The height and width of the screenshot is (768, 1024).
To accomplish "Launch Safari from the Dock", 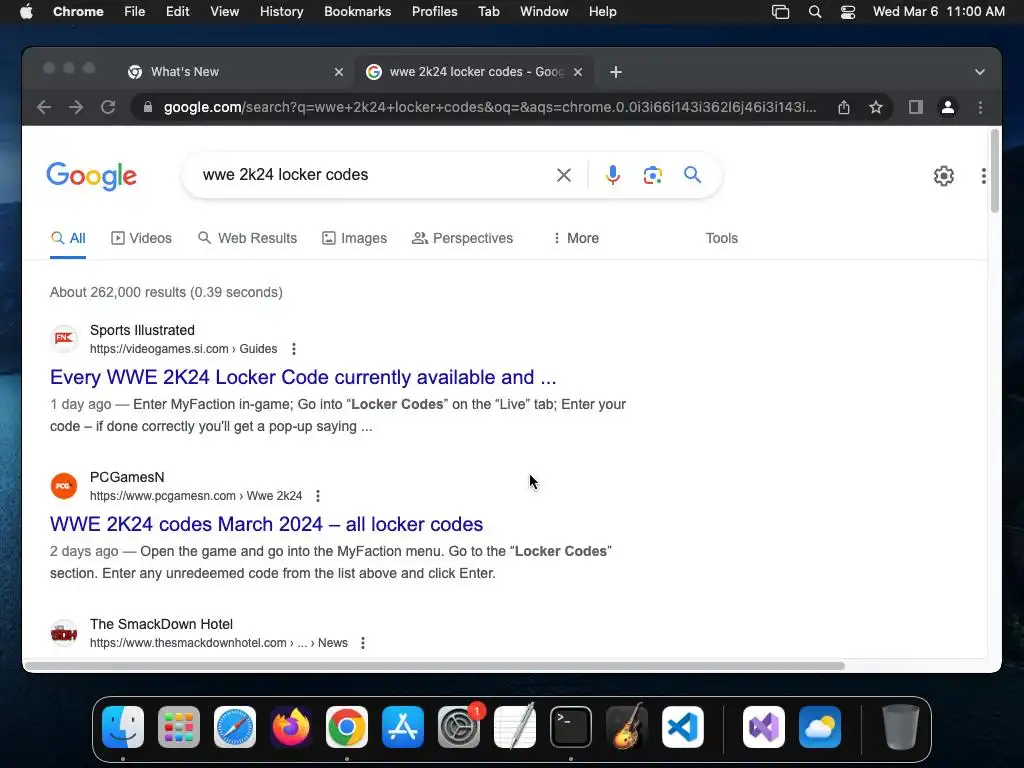I will (235, 727).
